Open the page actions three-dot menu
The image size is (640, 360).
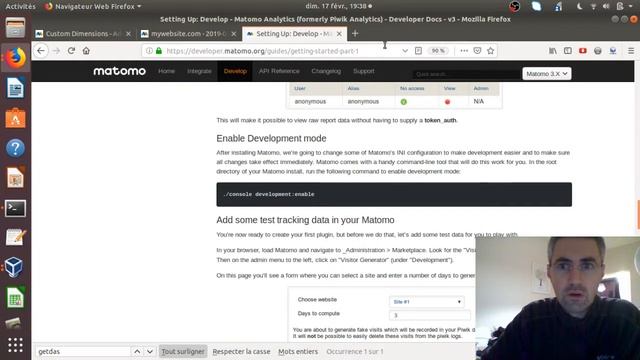tap(464, 51)
